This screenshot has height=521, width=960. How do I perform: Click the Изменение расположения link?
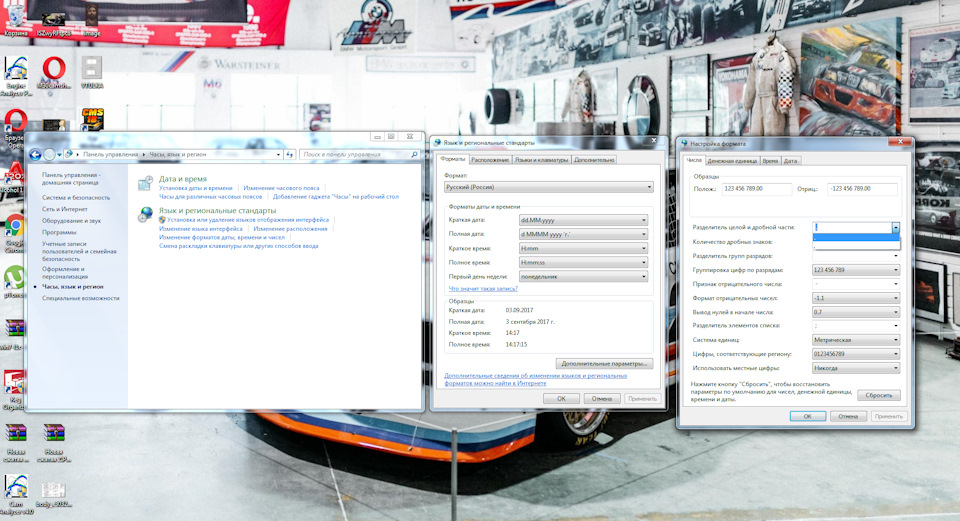point(290,229)
